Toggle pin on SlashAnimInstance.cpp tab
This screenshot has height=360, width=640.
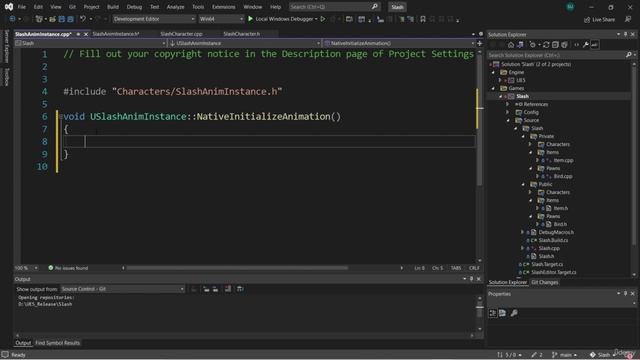pyautogui.click(x=78, y=34)
